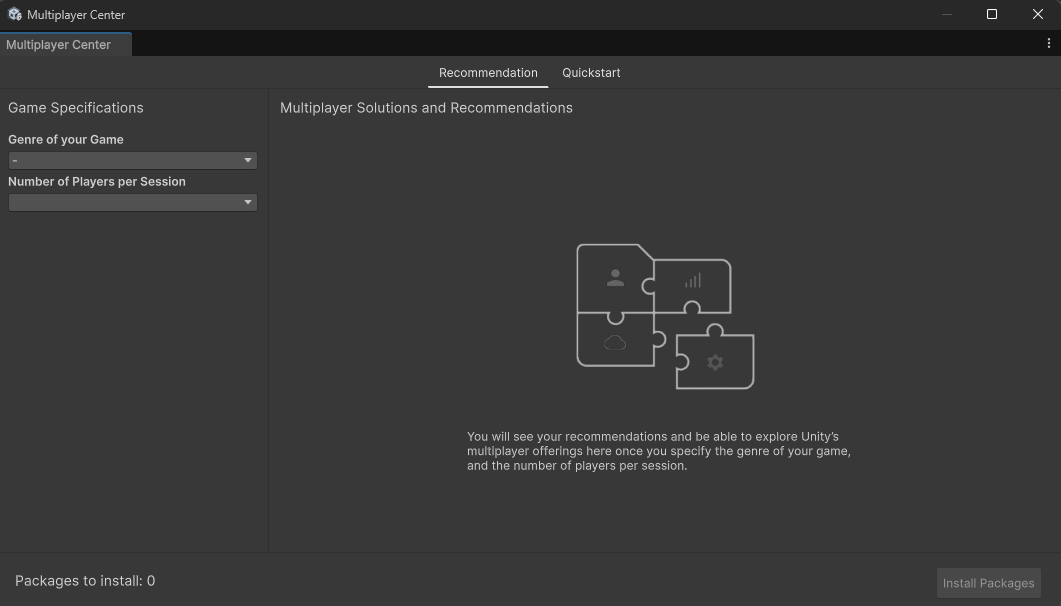The height and width of the screenshot is (606, 1061).
Task: Open the Genre of your Game dropdown
Action: pos(133,160)
